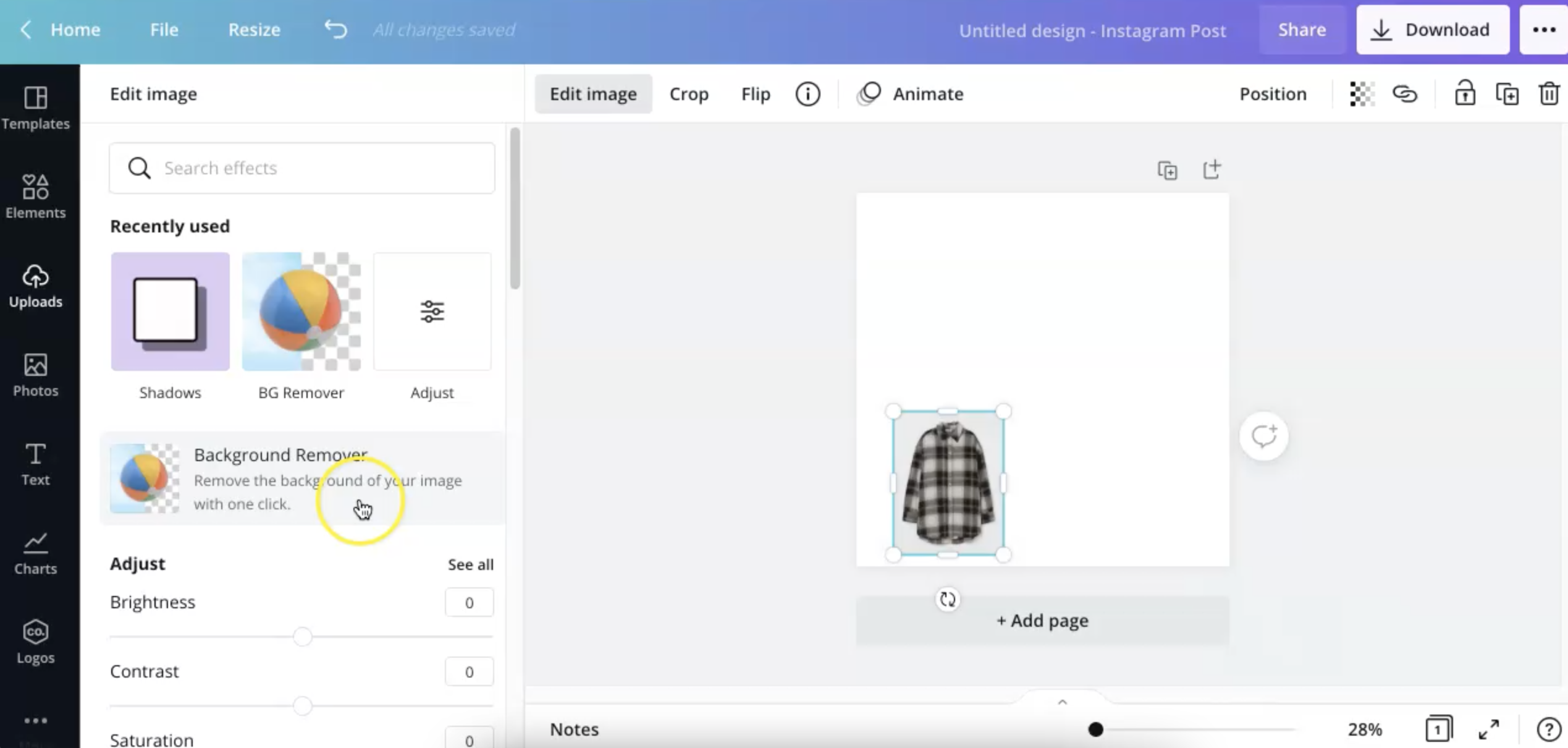The height and width of the screenshot is (748, 1568).
Task: Select the Crop option
Action: tap(689, 94)
